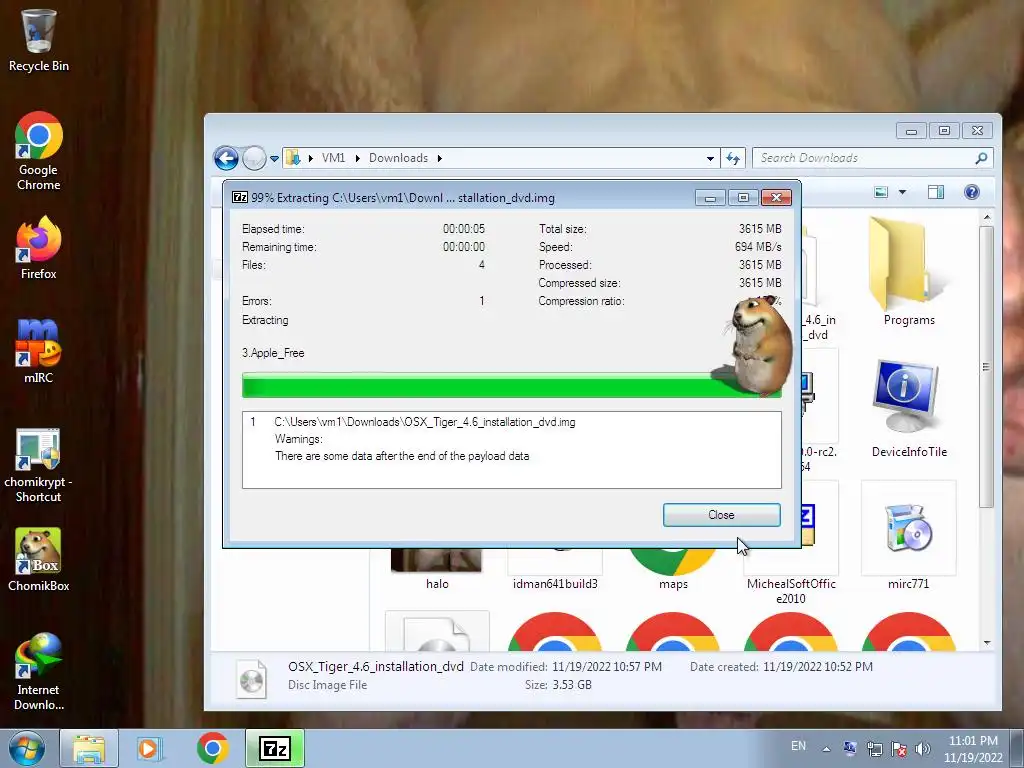This screenshot has height=768, width=1024.
Task: Open Google Chrome desktop shortcut
Action: 38,152
